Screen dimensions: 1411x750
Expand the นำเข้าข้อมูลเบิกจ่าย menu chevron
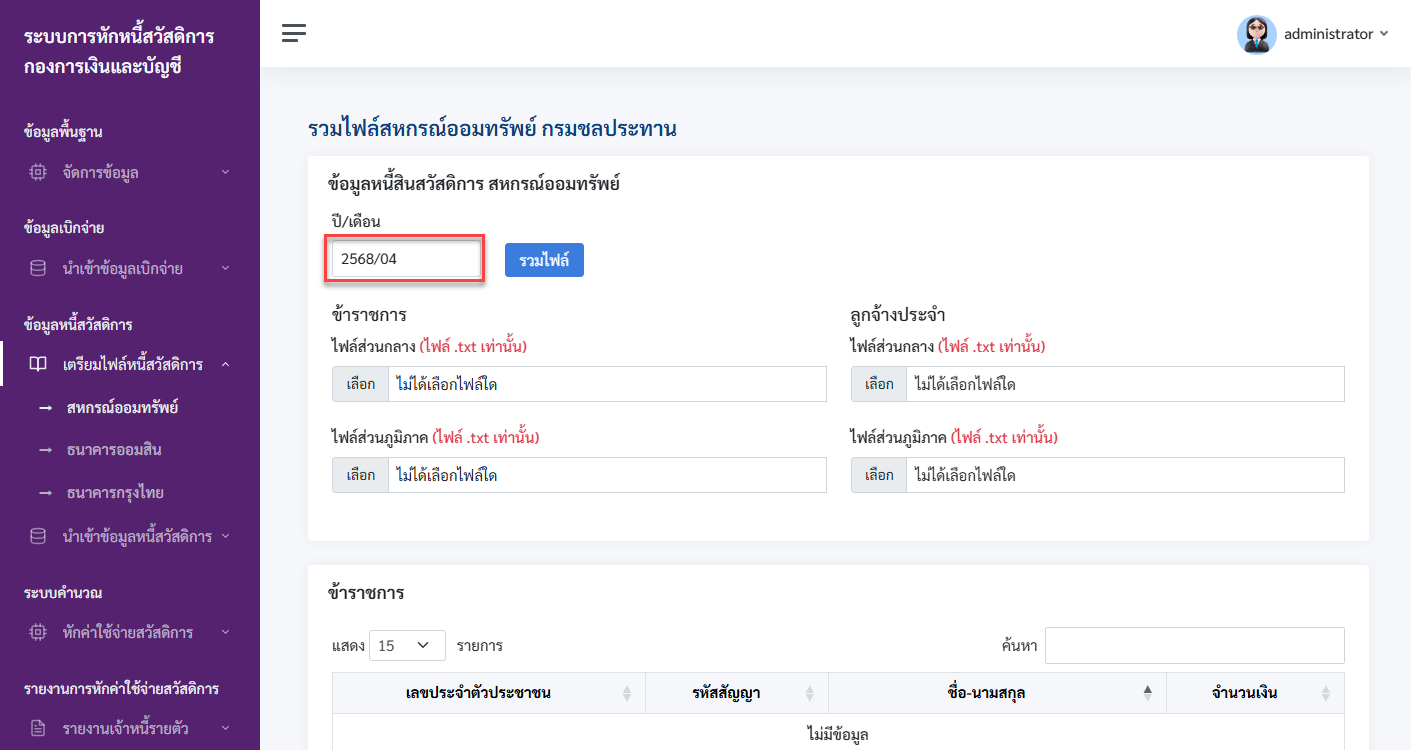click(x=225, y=268)
